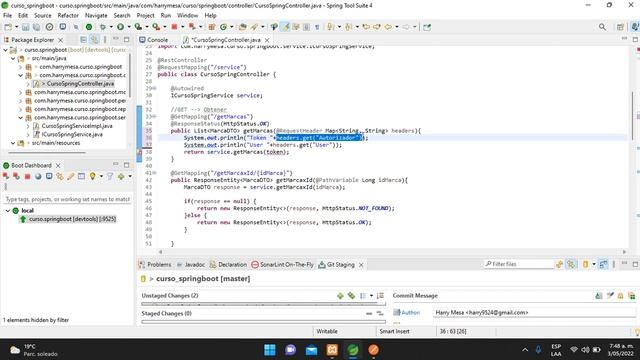Click Add all files to index double-plus icon
The width and height of the screenshot is (640, 360).
click(x=351, y=296)
